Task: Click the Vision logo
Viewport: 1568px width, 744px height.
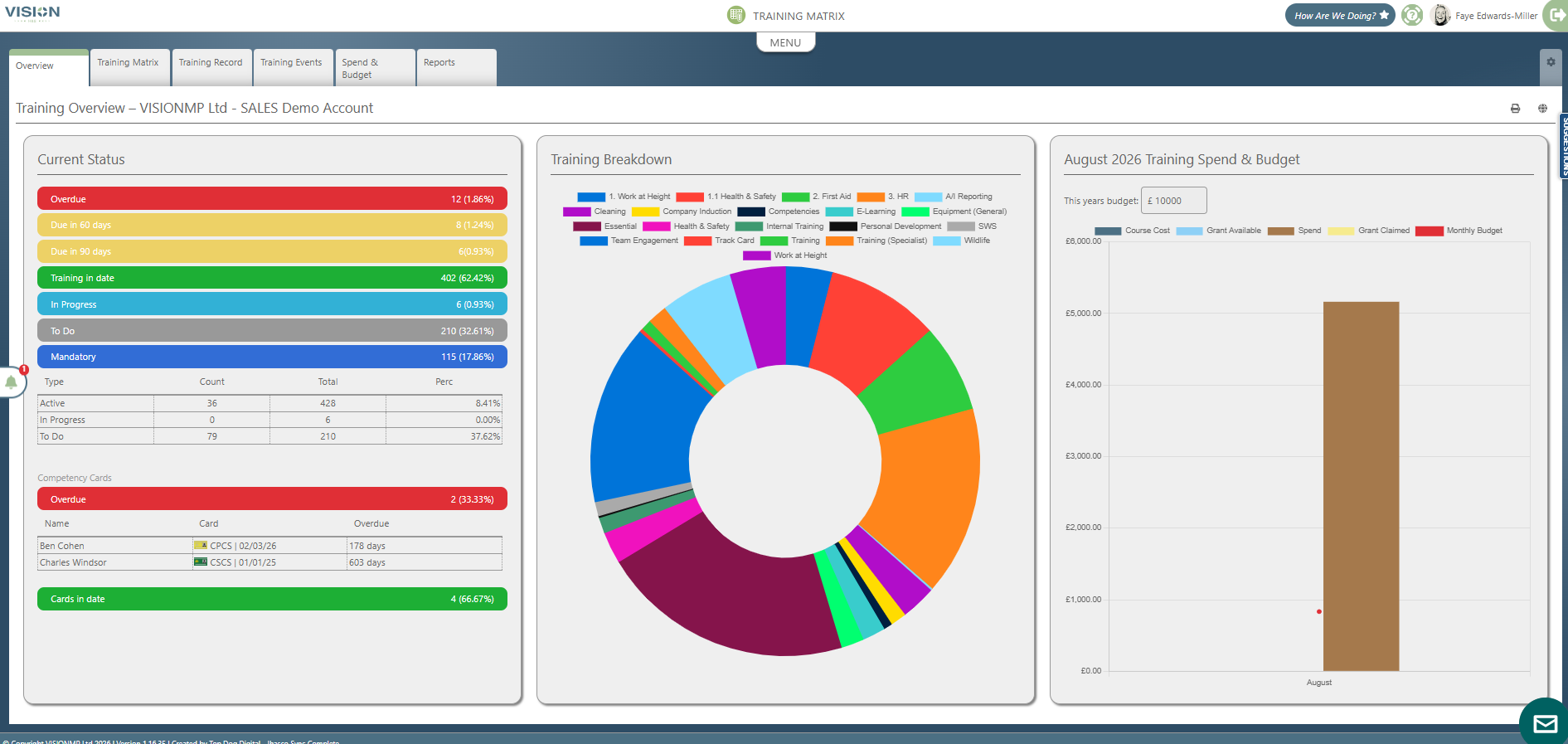Action: click(32, 12)
